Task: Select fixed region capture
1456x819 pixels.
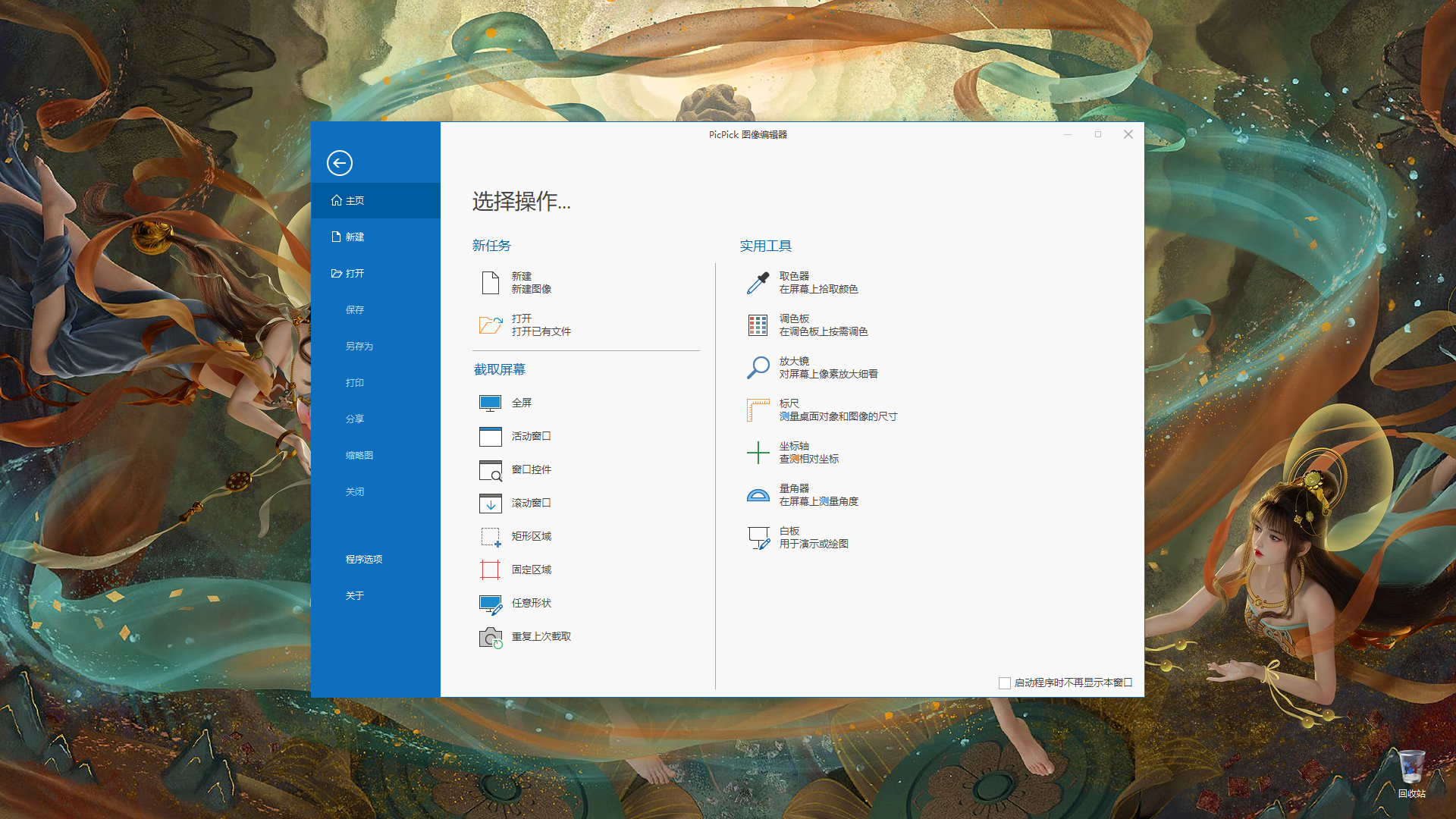Action: pyautogui.click(x=490, y=570)
